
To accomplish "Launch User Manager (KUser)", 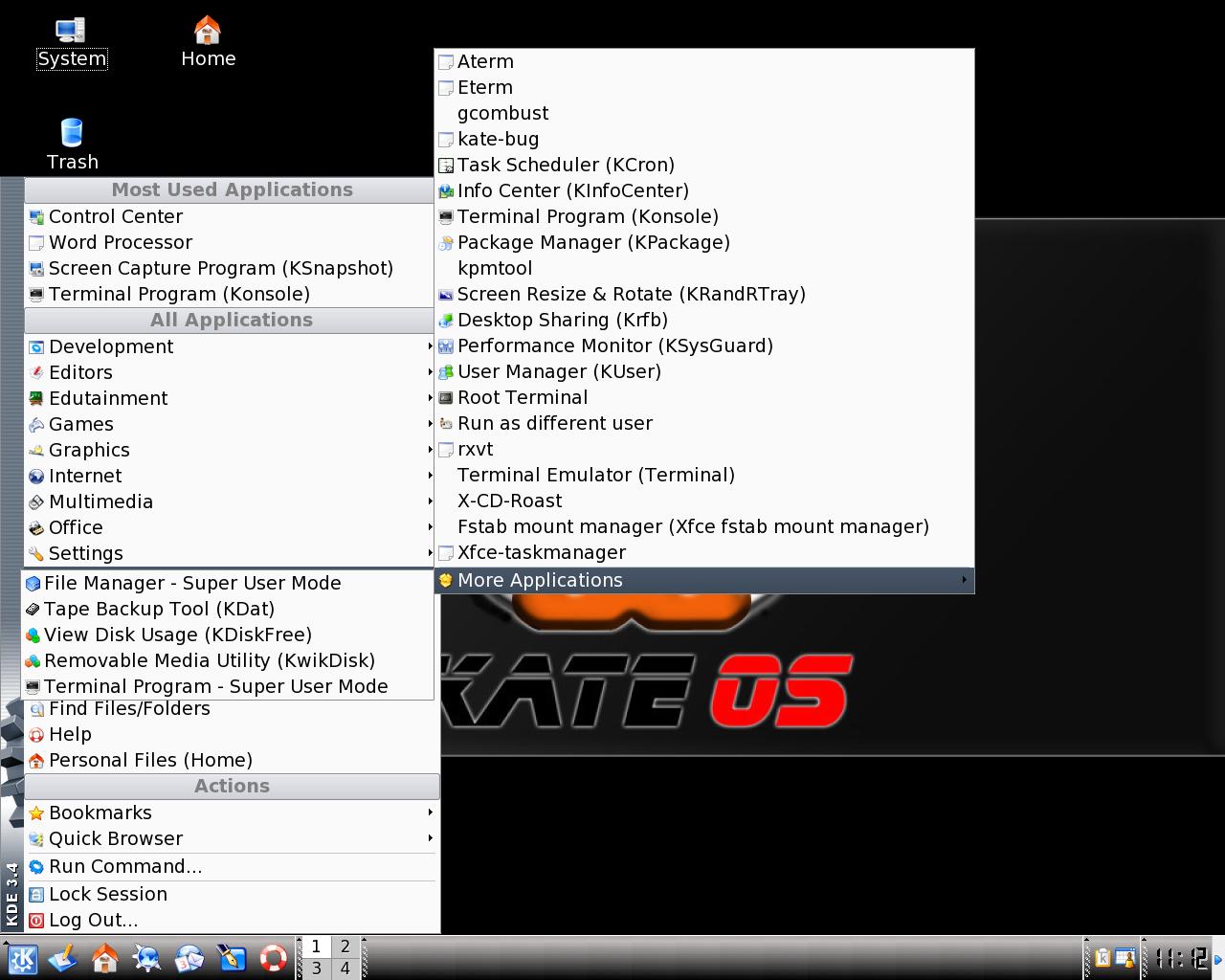I will pyautogui.click(x=703, y=372).
